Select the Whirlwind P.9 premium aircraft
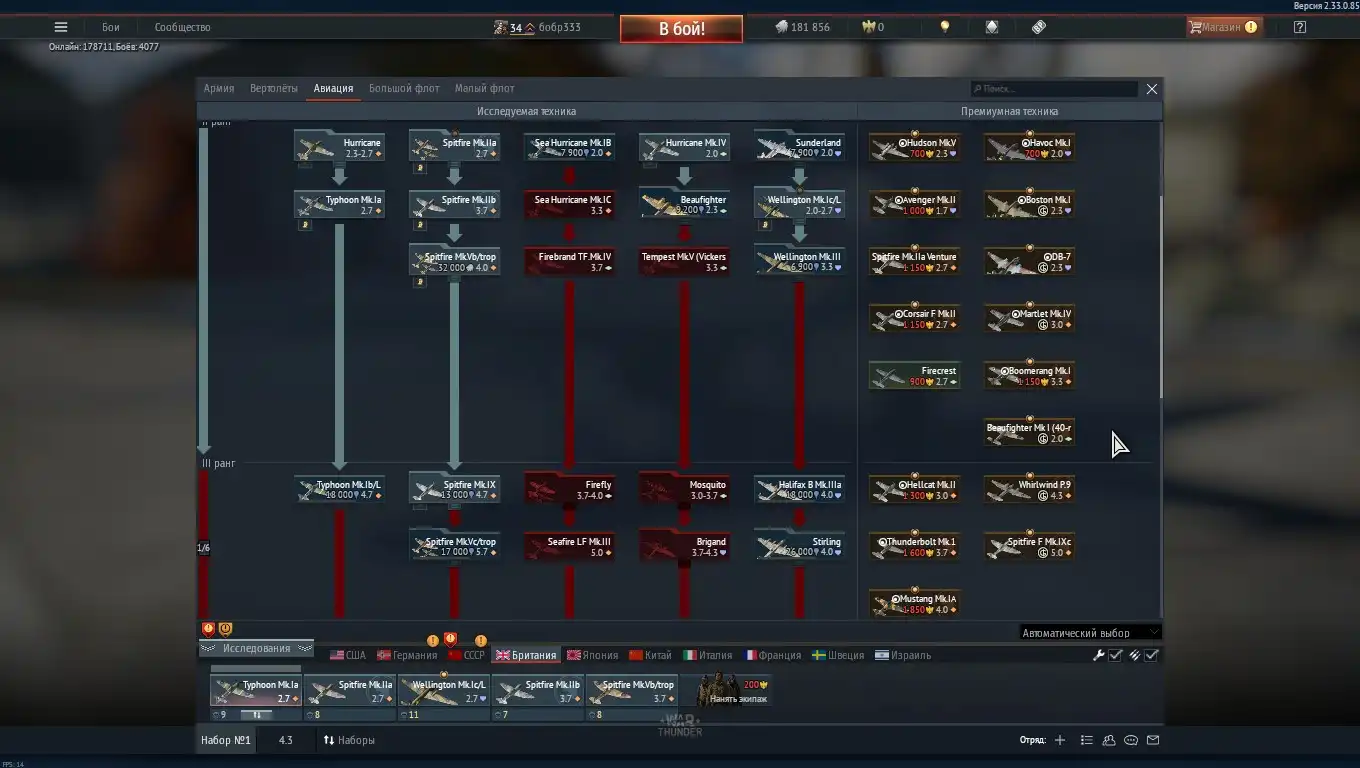The image size is (1360, 768). [1030, 490]
